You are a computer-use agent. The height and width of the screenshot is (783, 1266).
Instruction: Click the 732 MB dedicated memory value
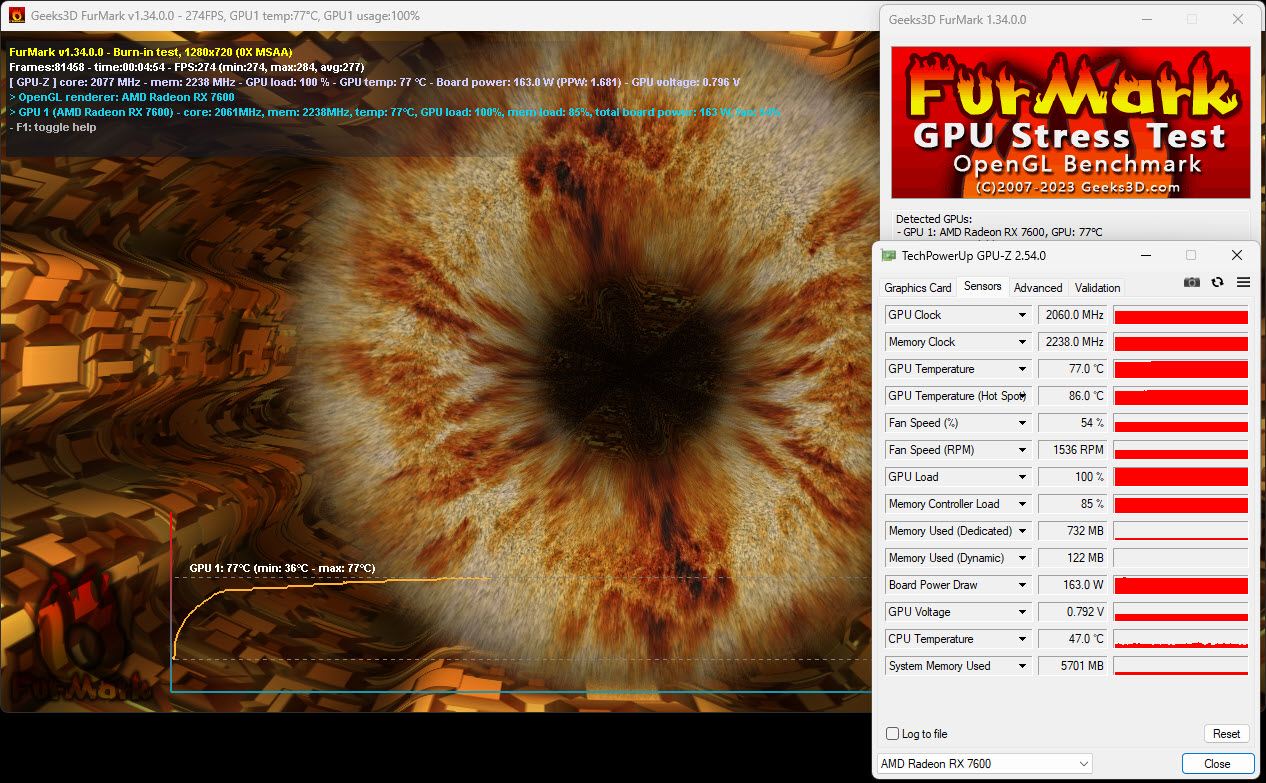point(1072,531)
